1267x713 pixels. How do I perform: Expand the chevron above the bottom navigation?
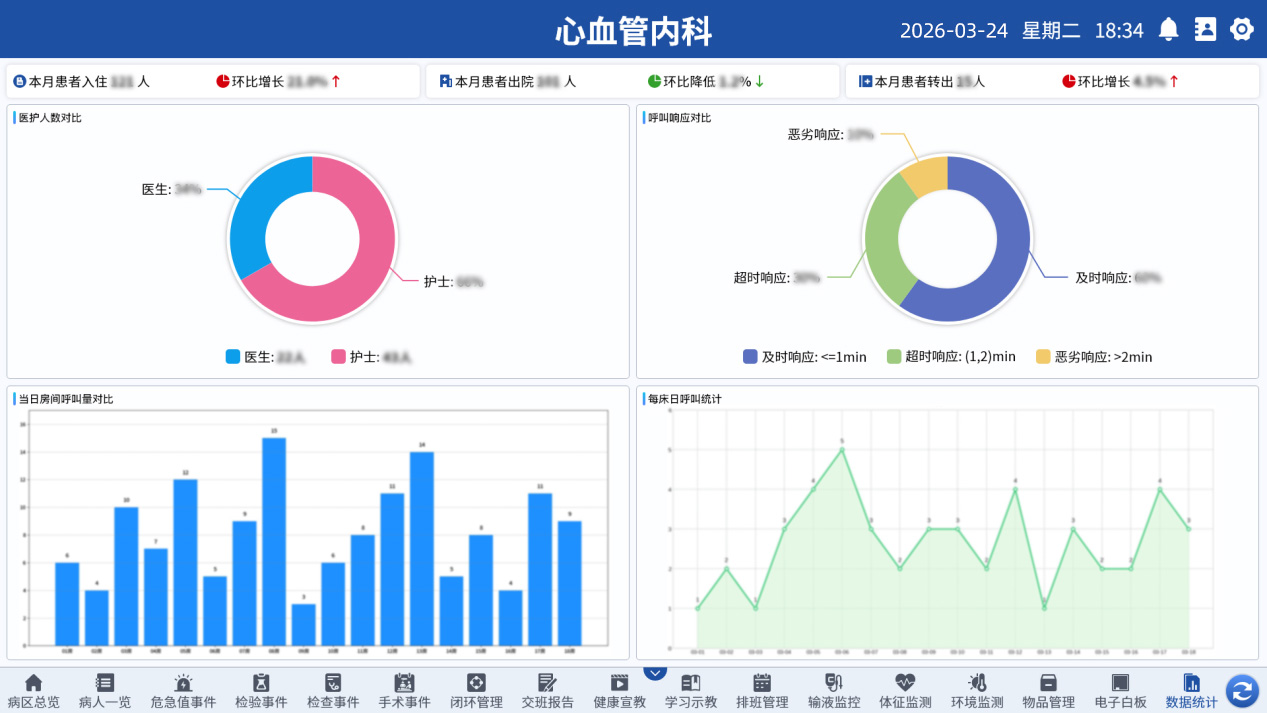655,673
